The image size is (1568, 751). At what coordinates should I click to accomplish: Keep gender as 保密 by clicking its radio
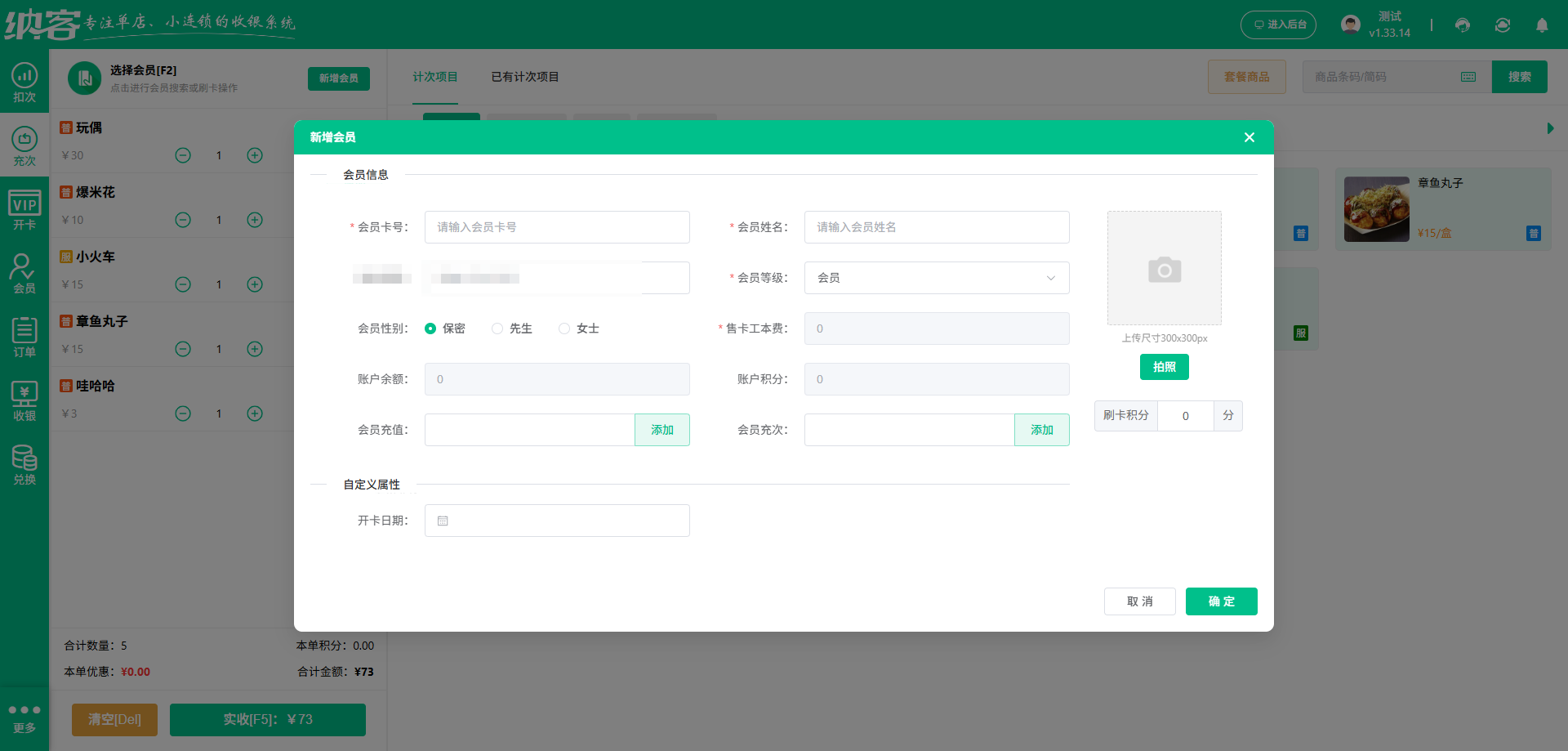click(x=430, y=328)
